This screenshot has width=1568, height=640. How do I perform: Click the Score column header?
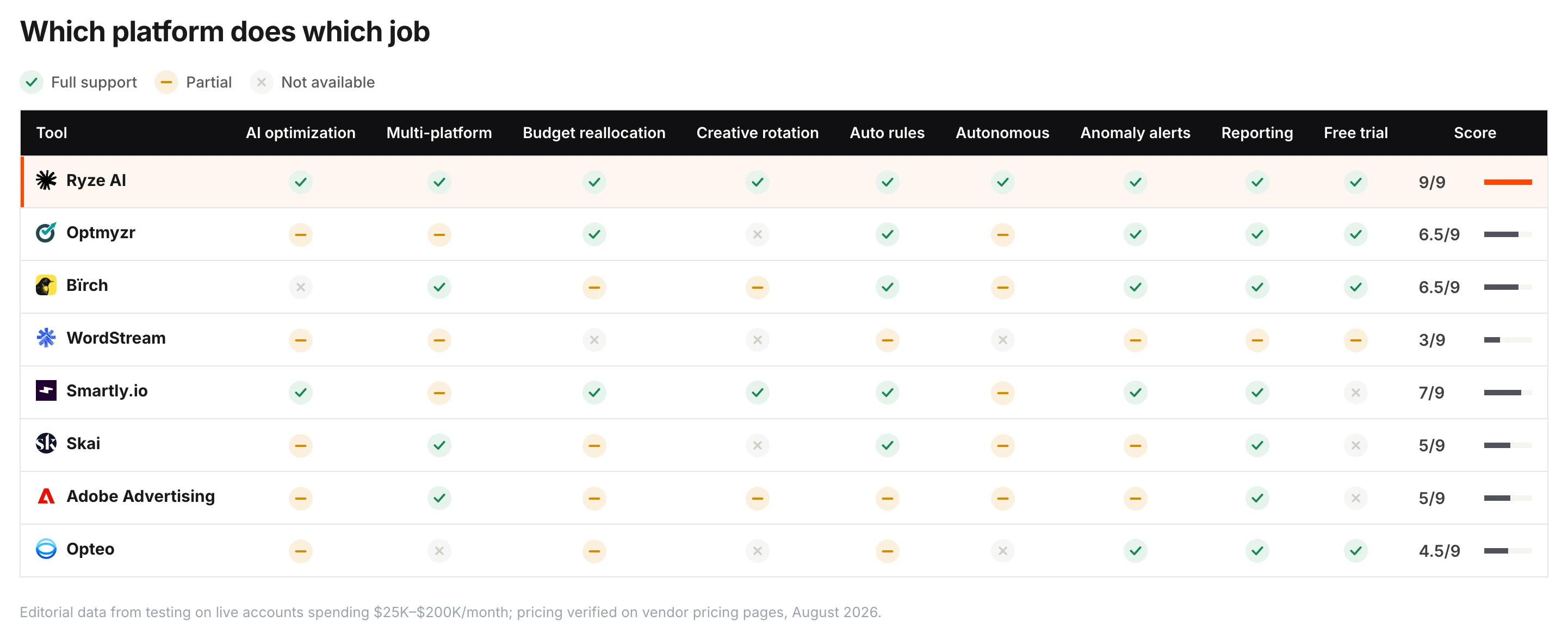pyautogui.click(x=1474, y=133)
